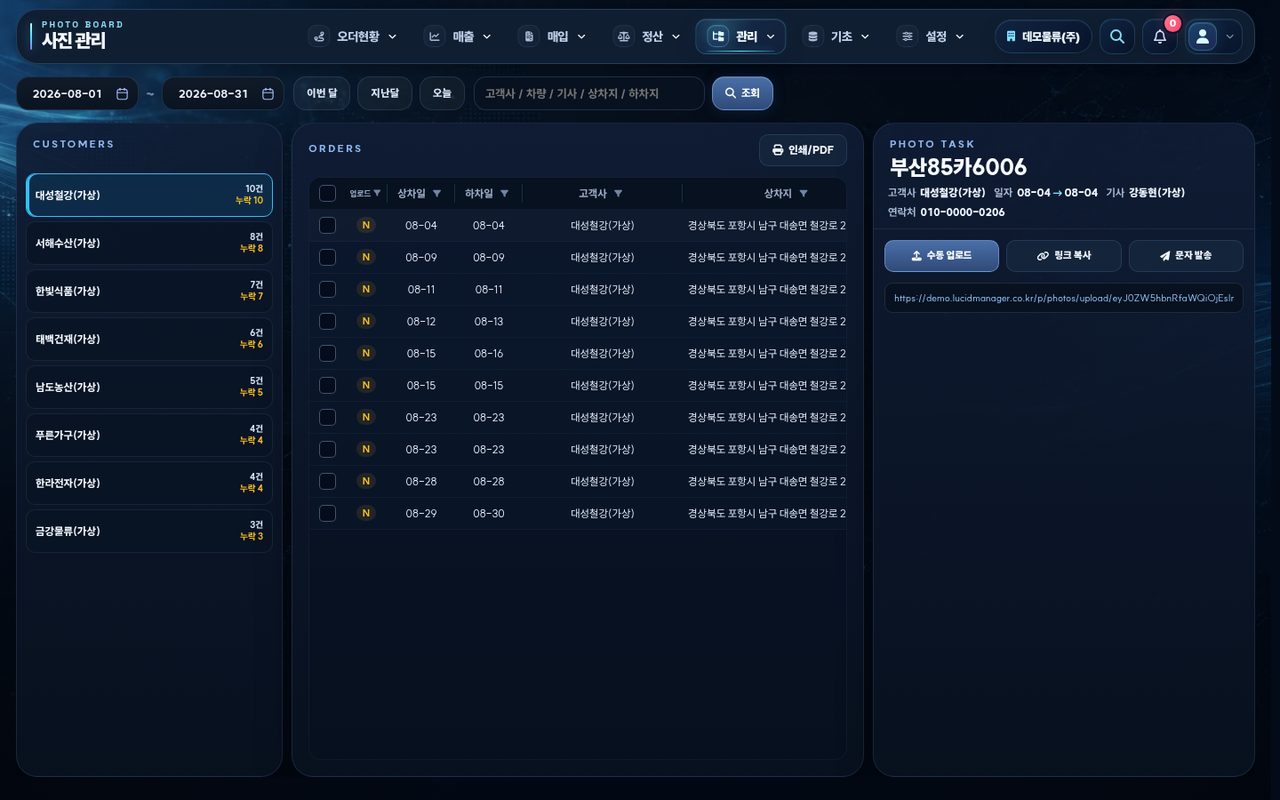Filter 고객사 column with funnel icon
Screen dimensions: 1280x800
(x=618, y=194)
